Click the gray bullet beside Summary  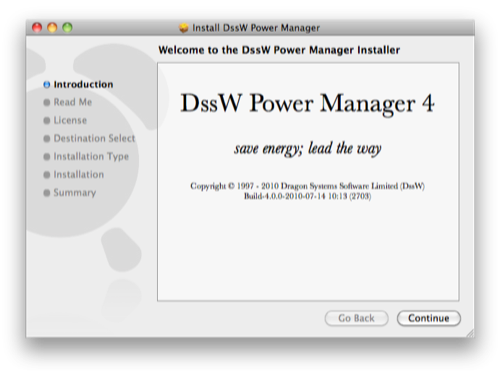point(47,193)
